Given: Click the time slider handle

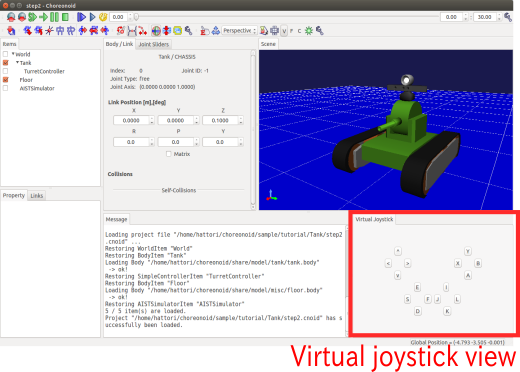Looking at the screenshot, I should pyautogui.click(x=136, y=17).
